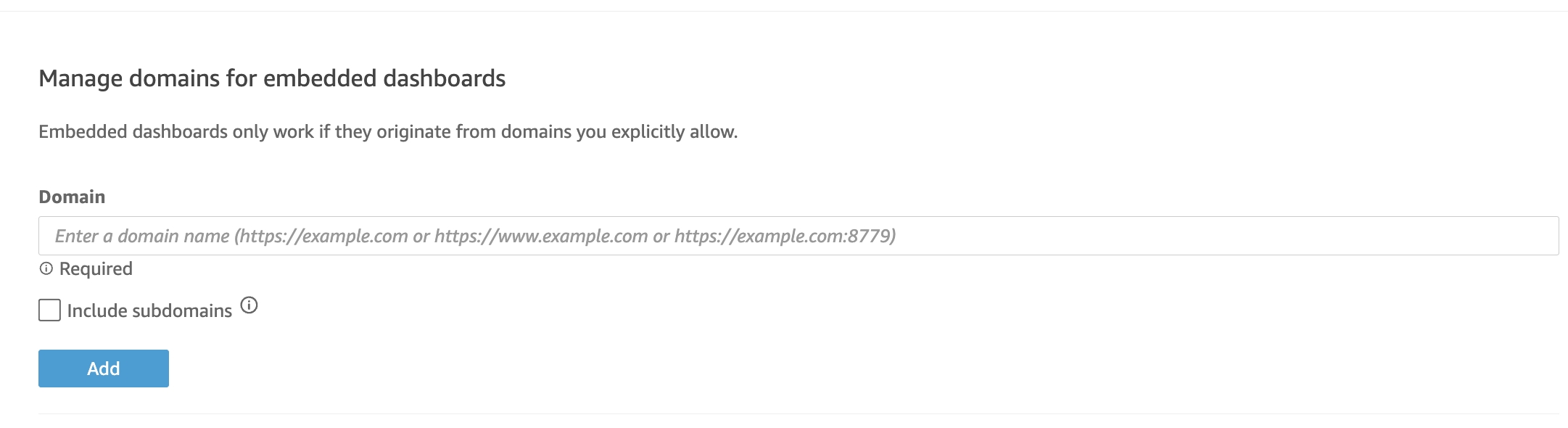Click the word 'Manage' in the heading
The width and height of the screenshot is (1568, 428).
pyautogui.click(x=80, y=78)
